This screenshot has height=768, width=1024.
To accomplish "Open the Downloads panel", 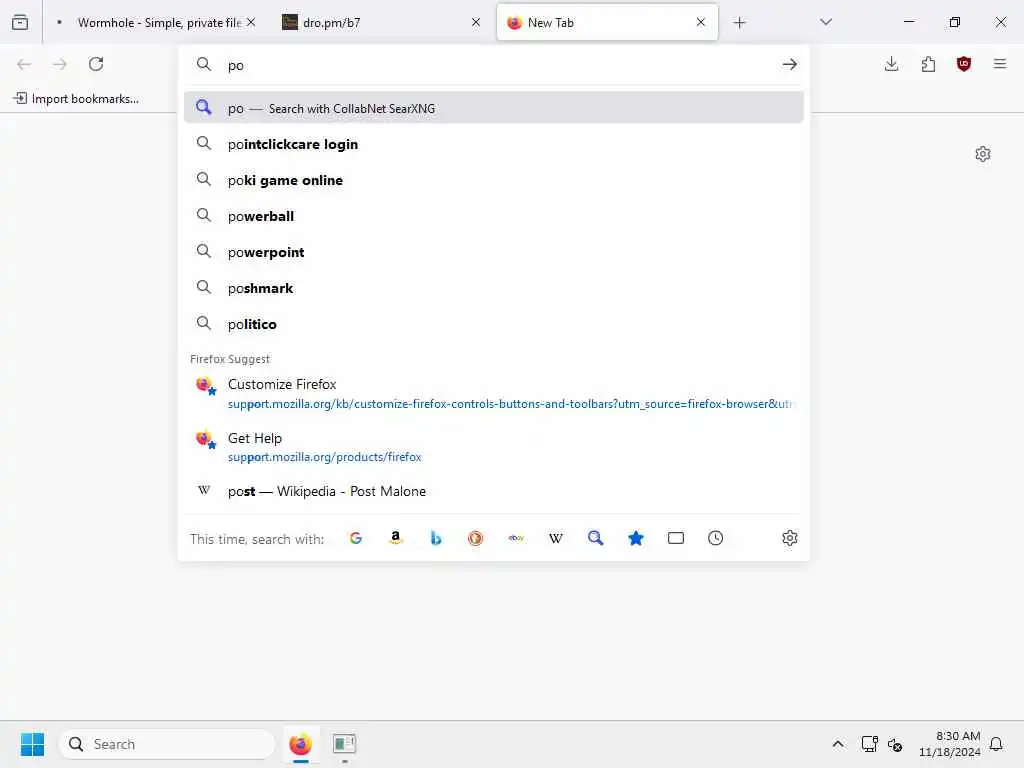I will 891,64.
